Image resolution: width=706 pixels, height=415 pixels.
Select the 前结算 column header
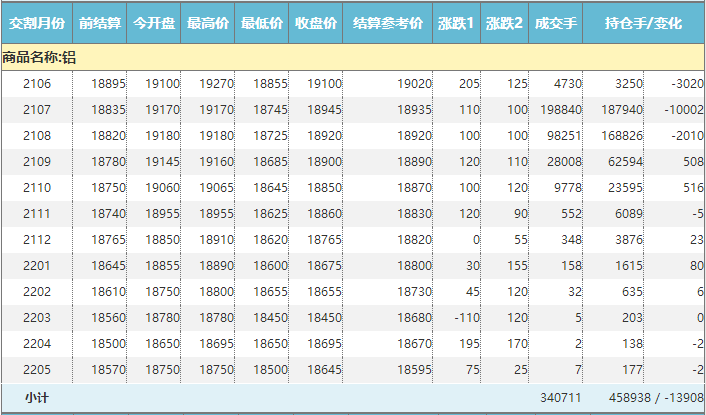[100, 22]
